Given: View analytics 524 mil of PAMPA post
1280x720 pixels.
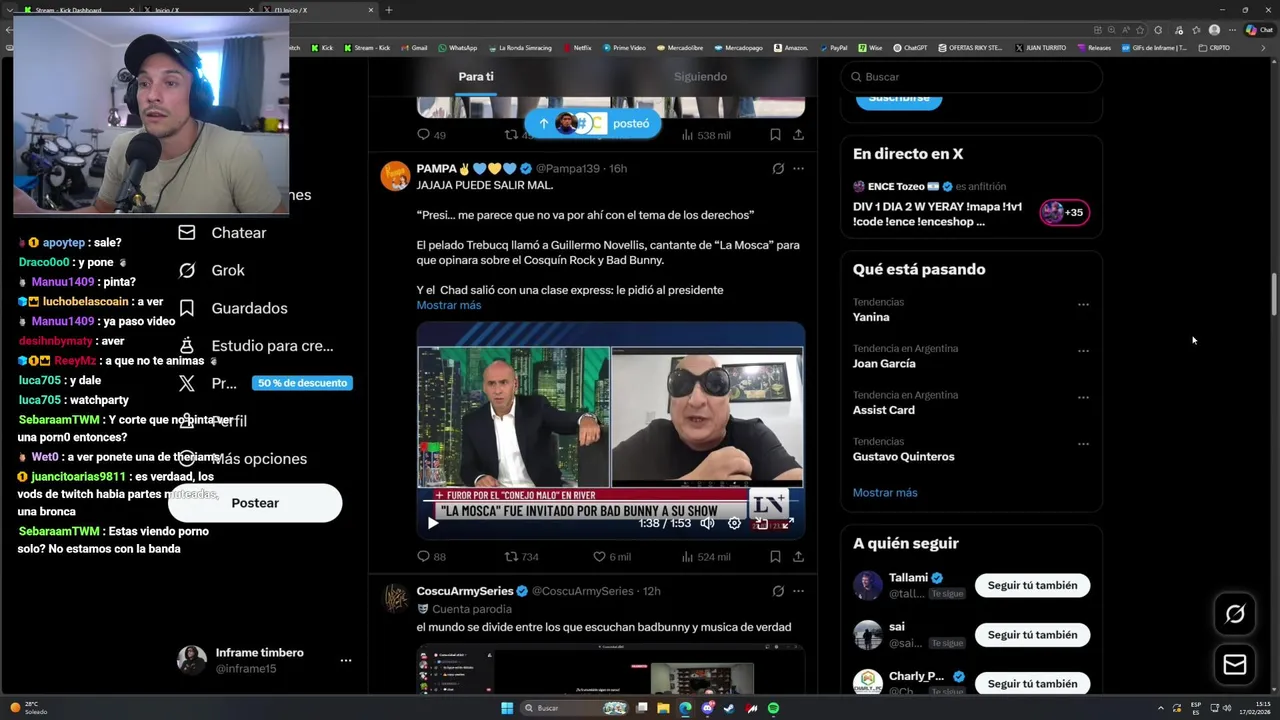Looking at the screenshot, I should (705, 557).
